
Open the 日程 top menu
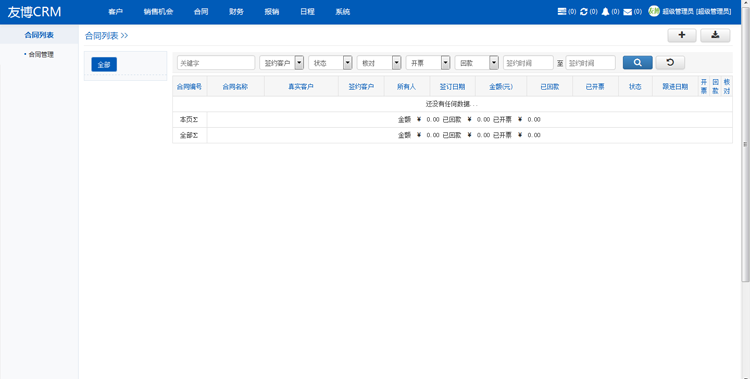(307, 11)
